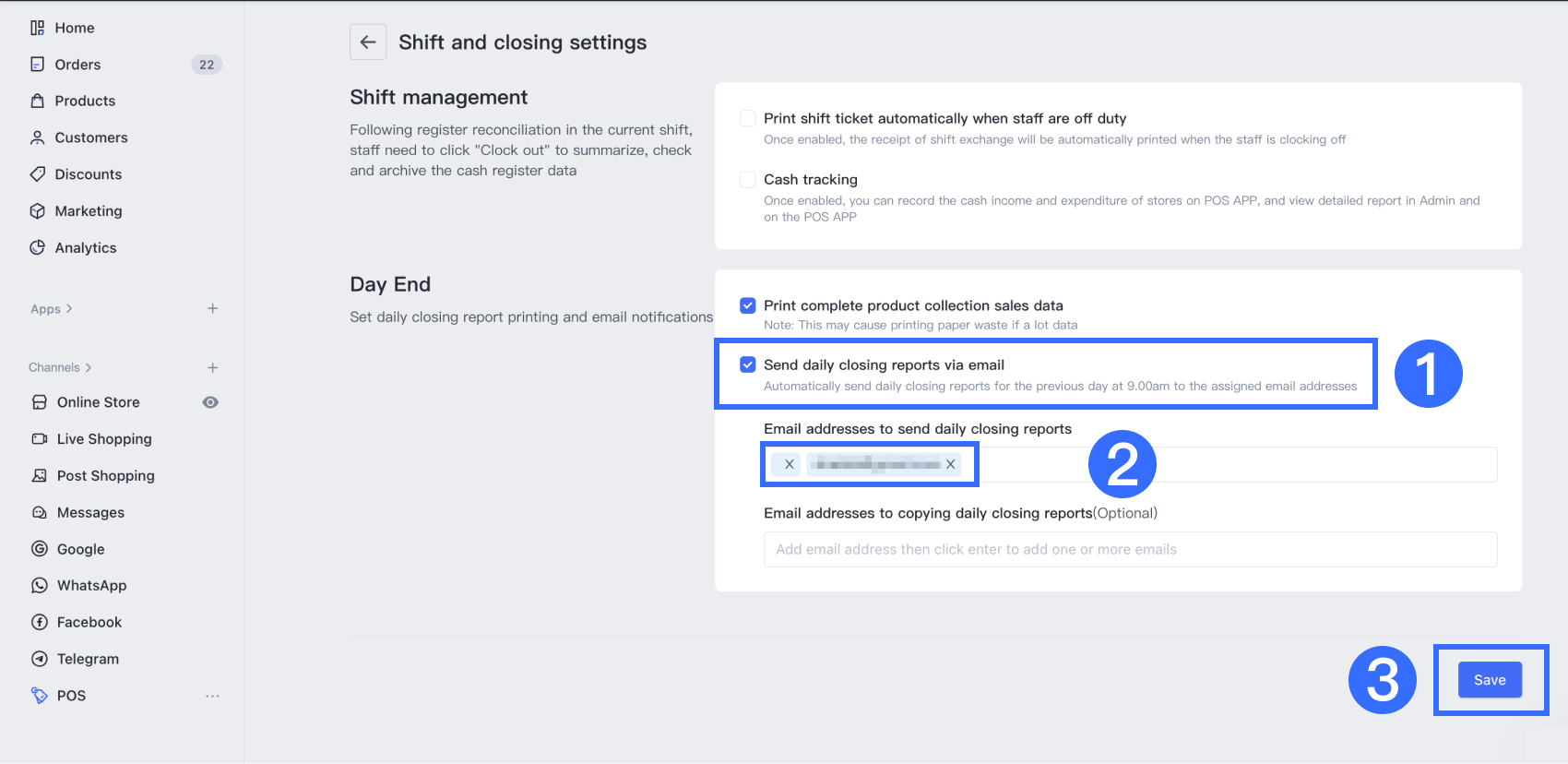This screenshot has width=1568, height=764.
Task: Enable the Cash tracking checkbox
Action: 748,179
